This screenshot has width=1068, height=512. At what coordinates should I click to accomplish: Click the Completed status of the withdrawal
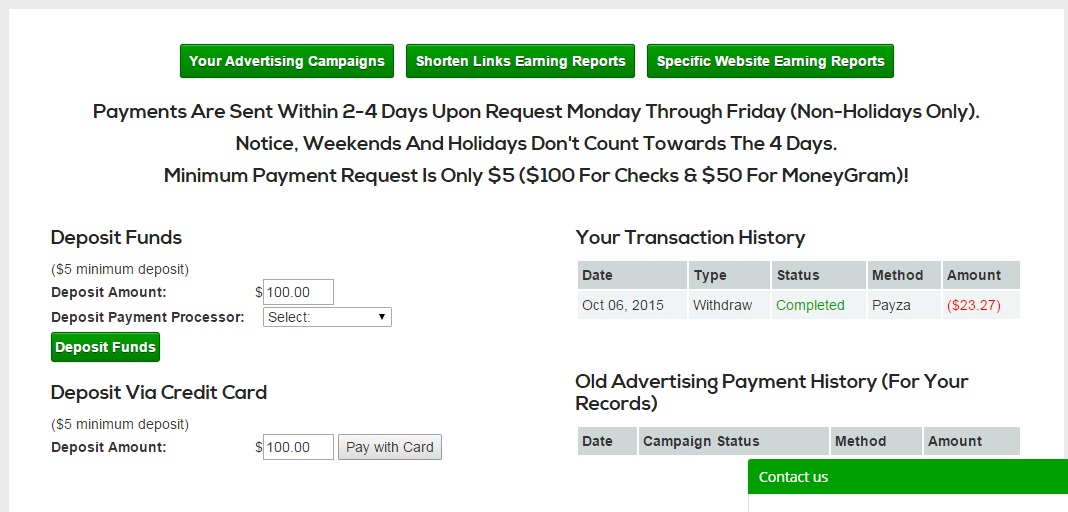point(810,305)
